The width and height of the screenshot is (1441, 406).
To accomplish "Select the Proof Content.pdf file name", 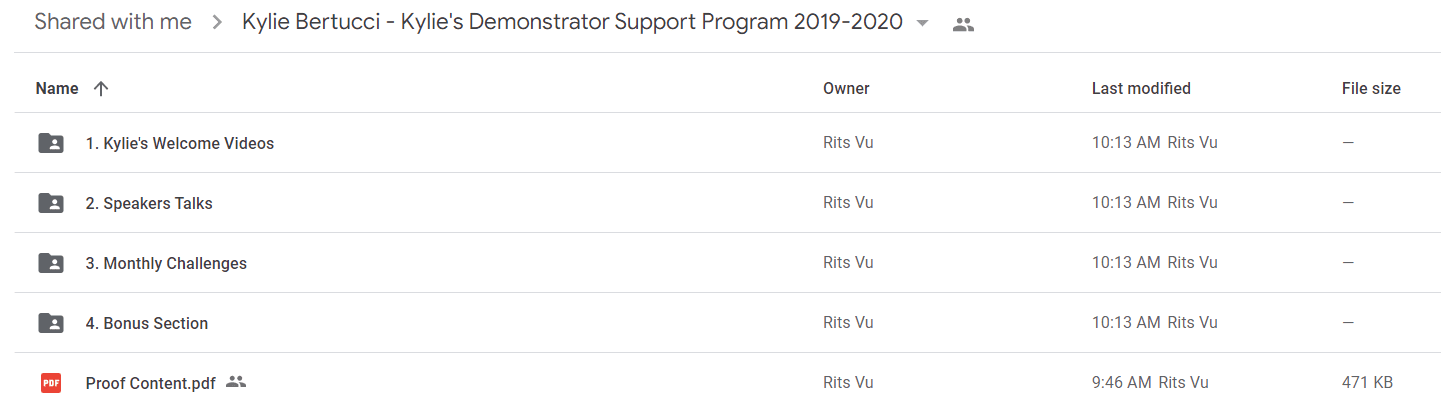I will 151,382.
